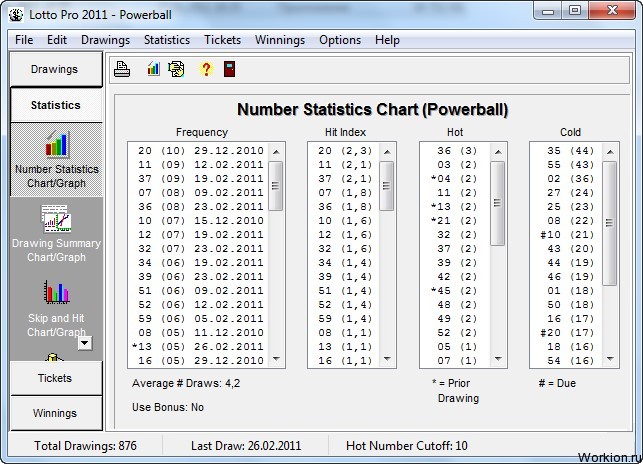Click Hit Index list scroll-up arrow
The height and width of the screenshot is (464, 643).
[387, 152]
